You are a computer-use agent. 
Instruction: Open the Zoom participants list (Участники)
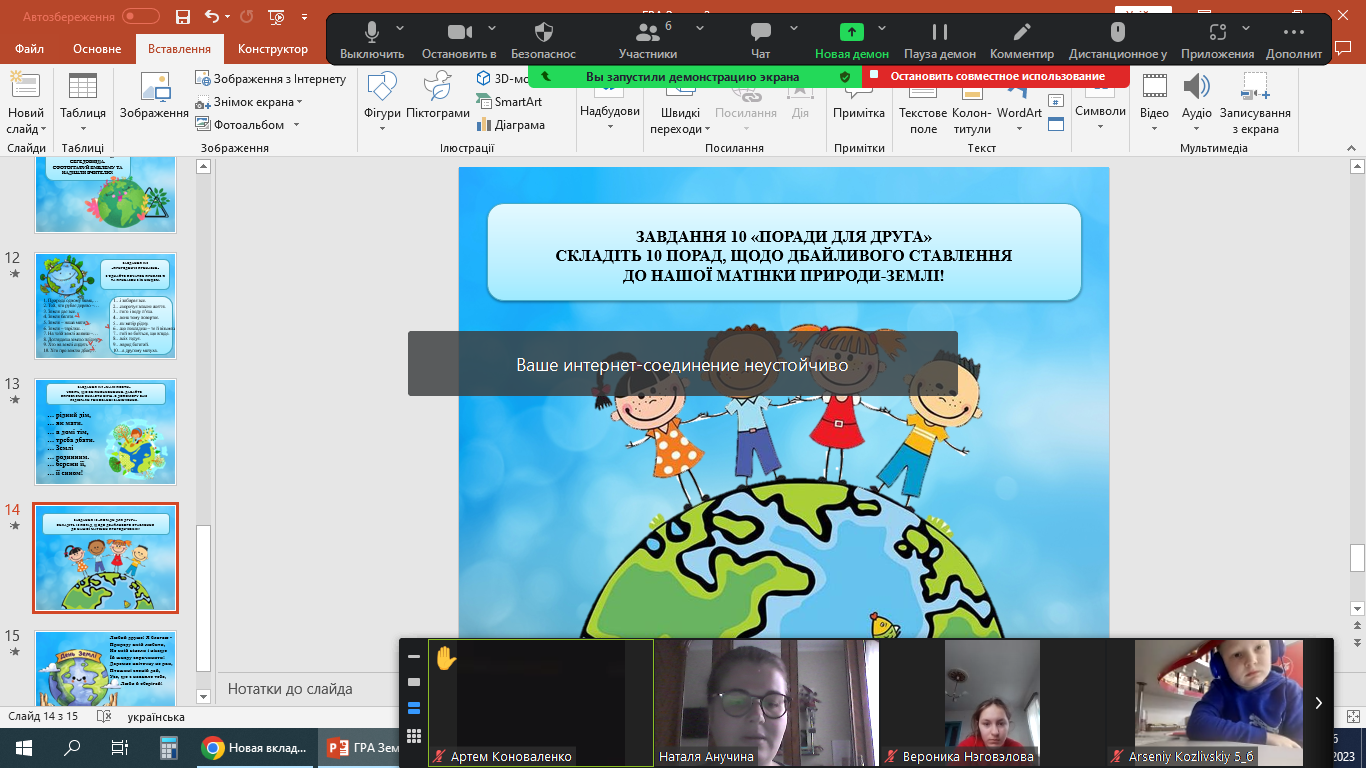coord(647,40)
